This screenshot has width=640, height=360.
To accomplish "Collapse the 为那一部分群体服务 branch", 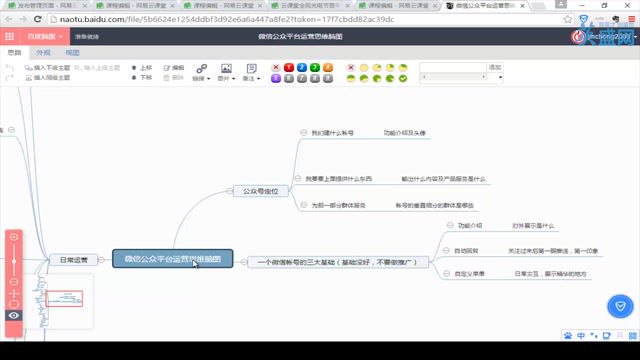I will 303,205.
